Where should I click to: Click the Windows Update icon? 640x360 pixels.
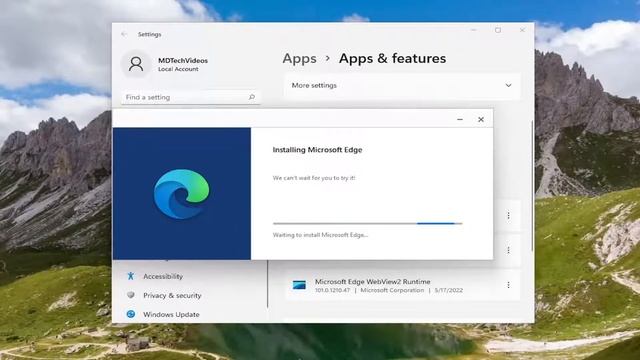point(131,314)
